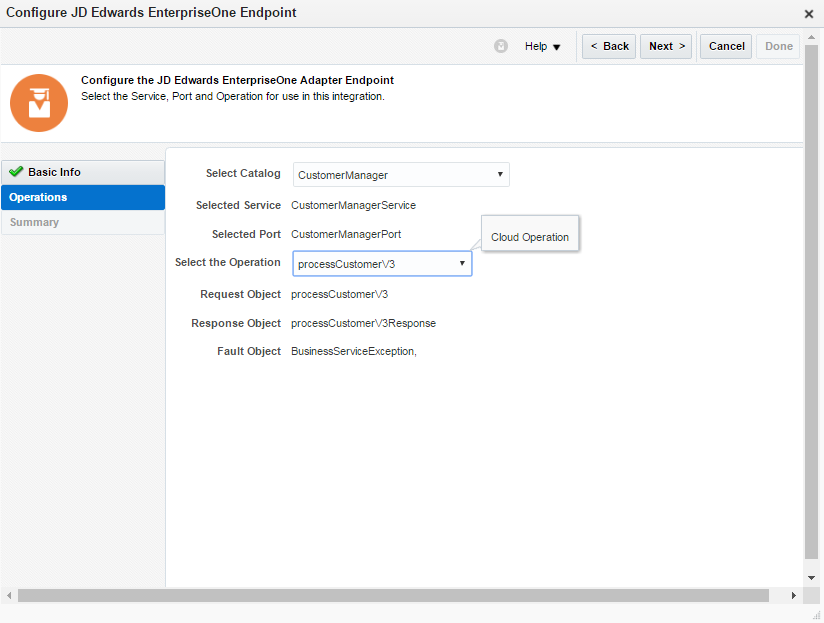This screenshot has width=824, height=623.
Task: Select the Operations step in sidebar
Action: pos(83,197)
